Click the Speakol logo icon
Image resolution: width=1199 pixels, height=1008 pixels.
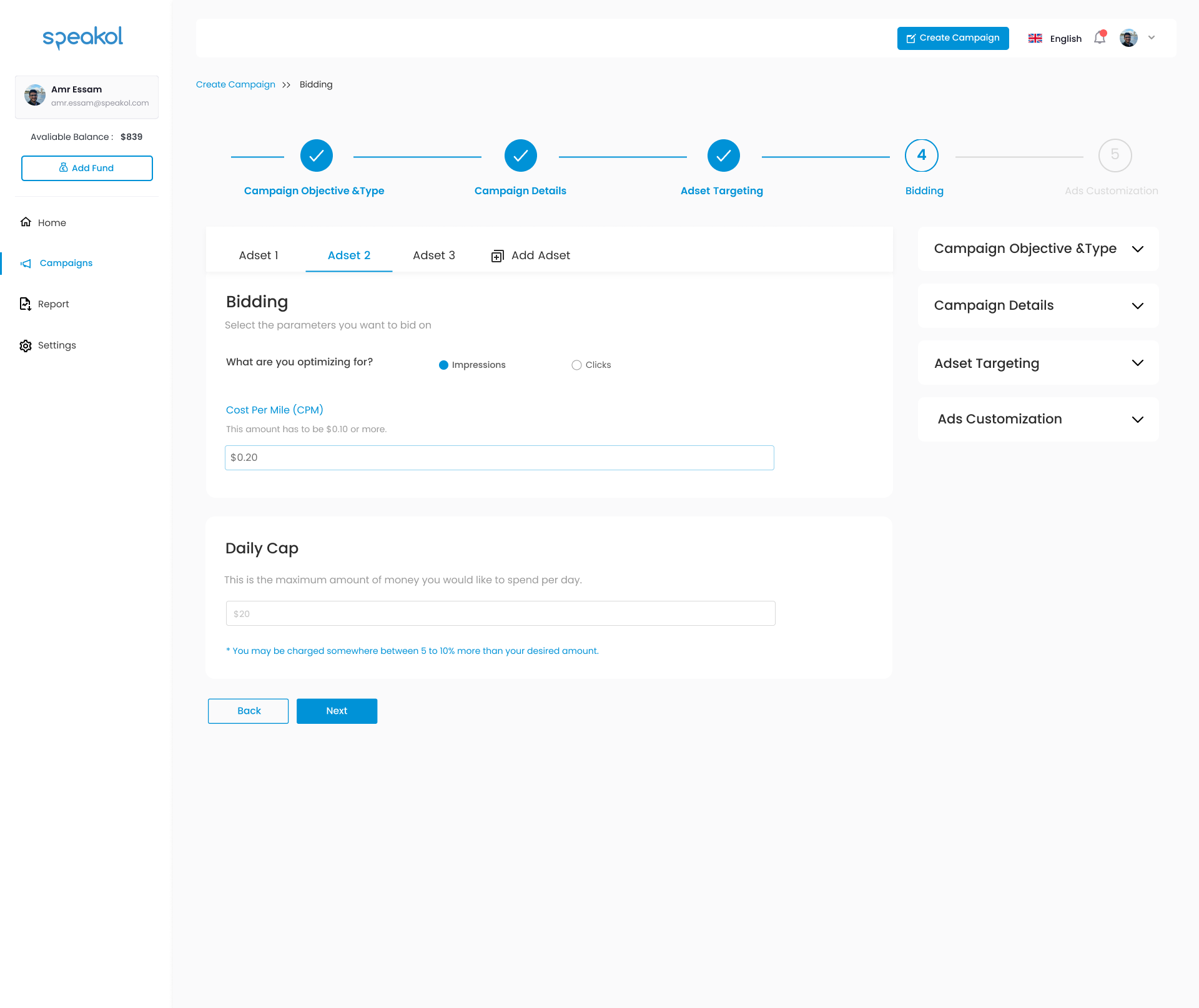click(x=82, y=37)
